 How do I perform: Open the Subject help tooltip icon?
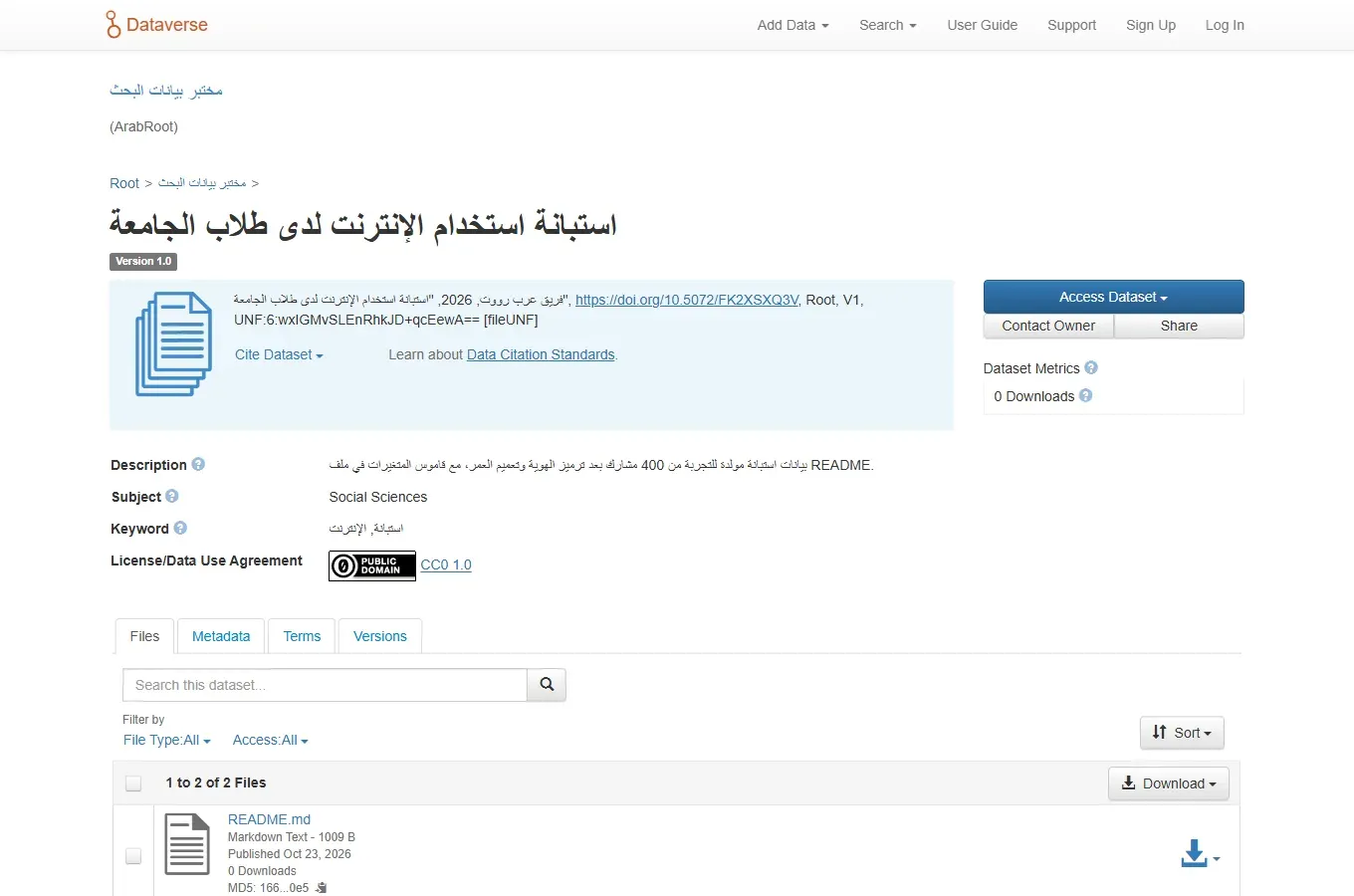172,496
